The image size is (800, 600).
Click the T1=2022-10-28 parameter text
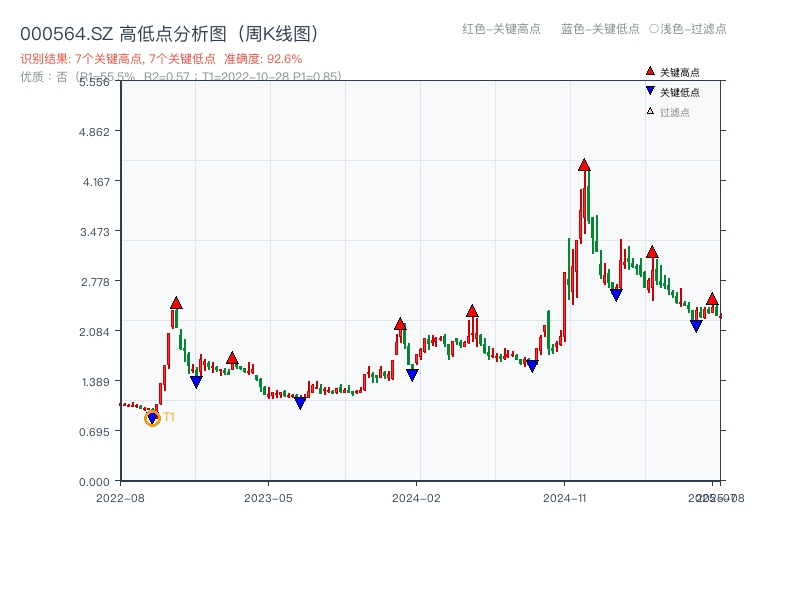click(247, 77)
